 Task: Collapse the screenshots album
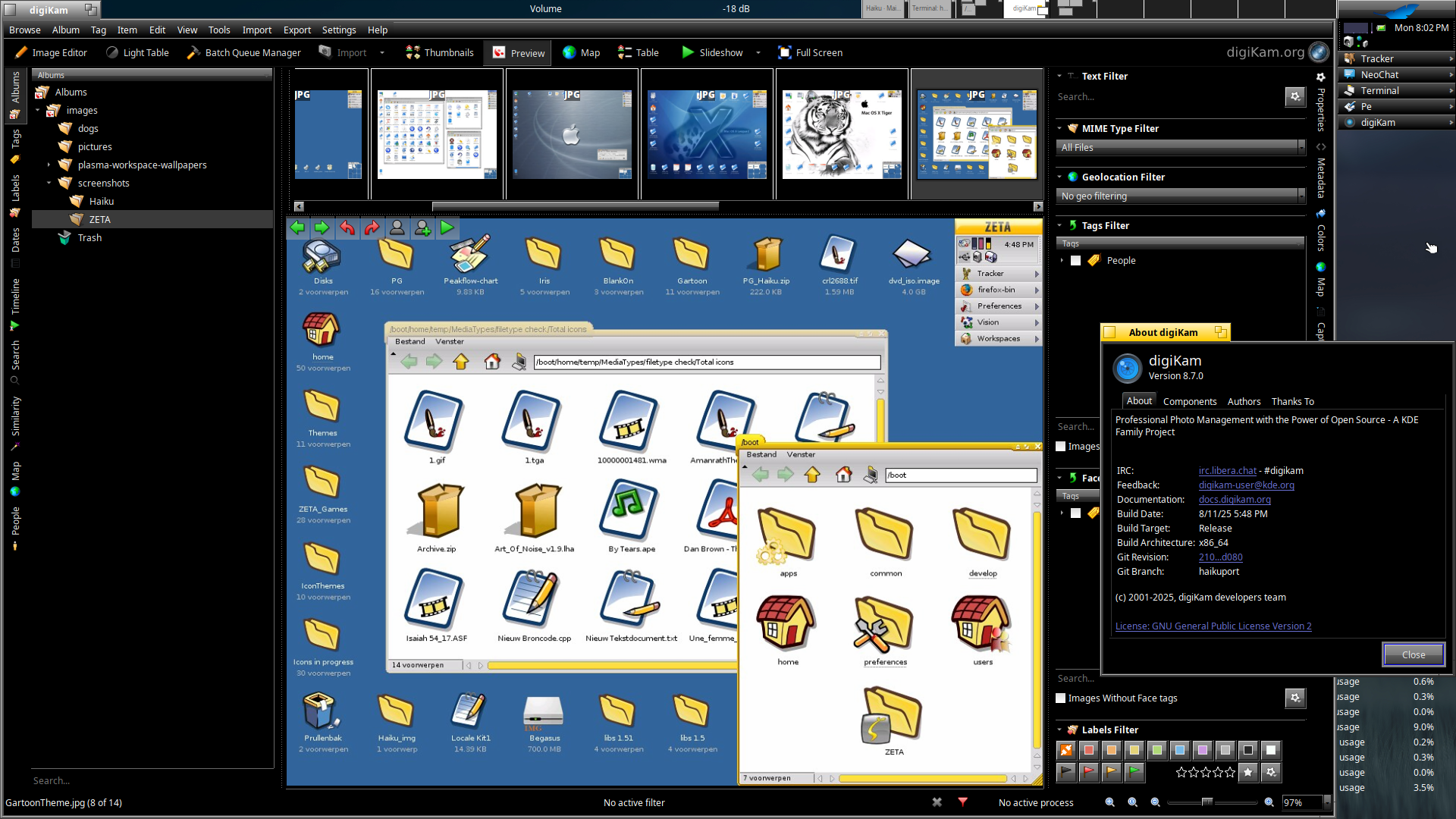[49, 183]
